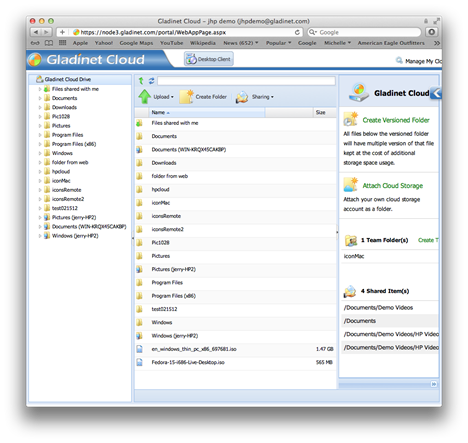Select Gladinet Cloud Drive tree root
This screenshot has width=468, height=443.
tap(68, 79)
